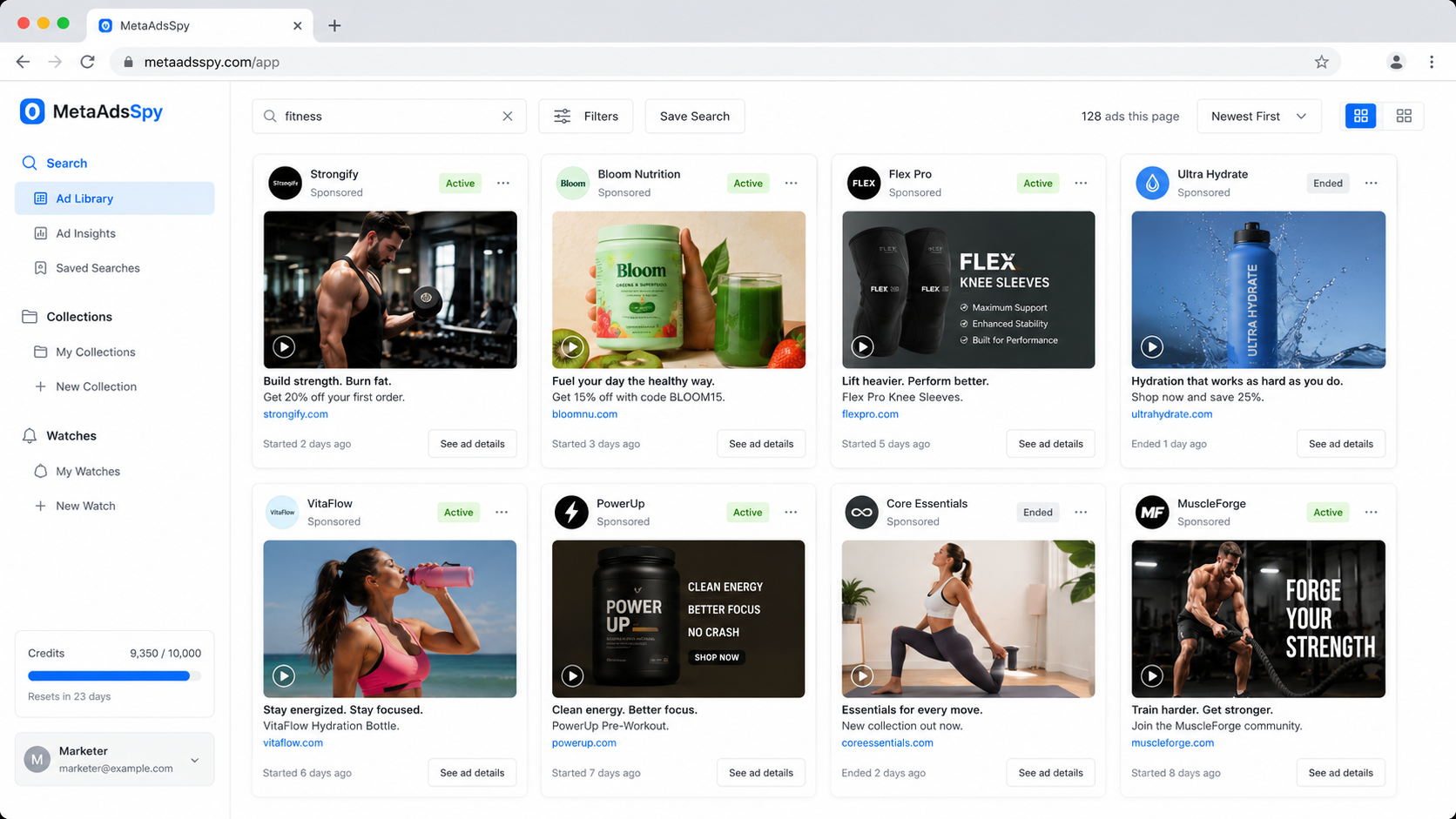Image resolution: width=1456 pixels, height=819 pixels.
Task: Click the Credits usage progress bar
Action: pyautogui.click(x=114, y=675)
